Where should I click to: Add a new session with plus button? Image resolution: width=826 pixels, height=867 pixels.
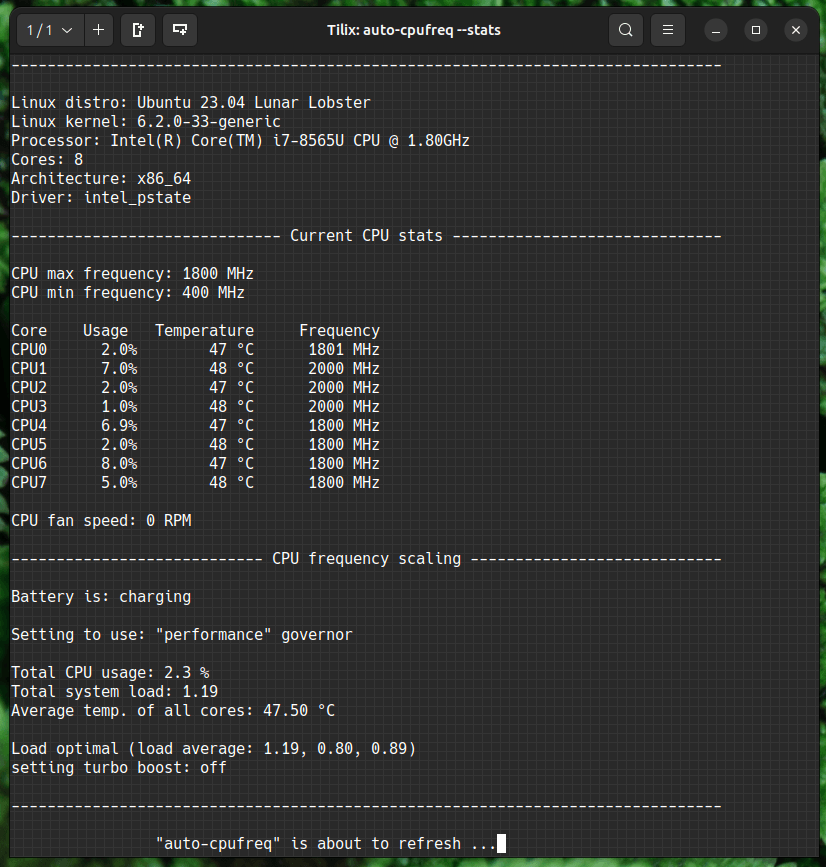[x=98, y=30]
